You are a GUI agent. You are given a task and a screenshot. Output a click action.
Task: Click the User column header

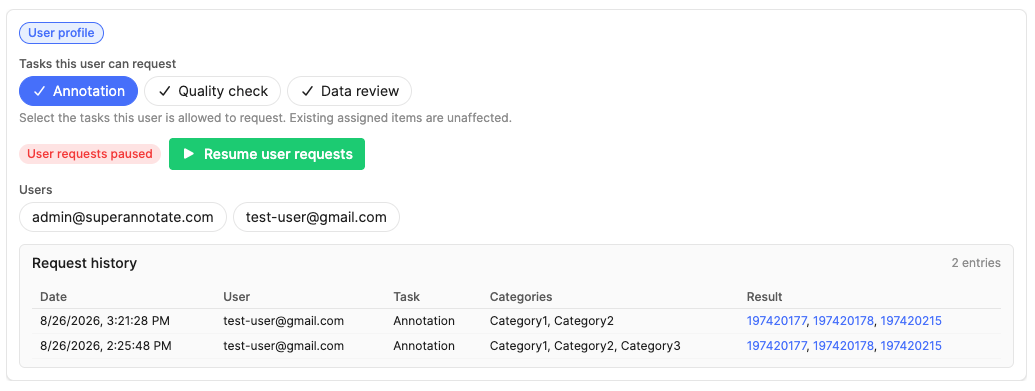pos(237,297)
